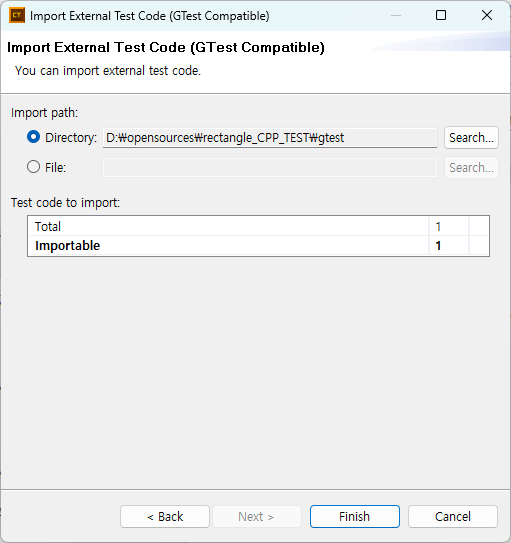
Task: Click the Total count value cell
Action: point(449,226)
